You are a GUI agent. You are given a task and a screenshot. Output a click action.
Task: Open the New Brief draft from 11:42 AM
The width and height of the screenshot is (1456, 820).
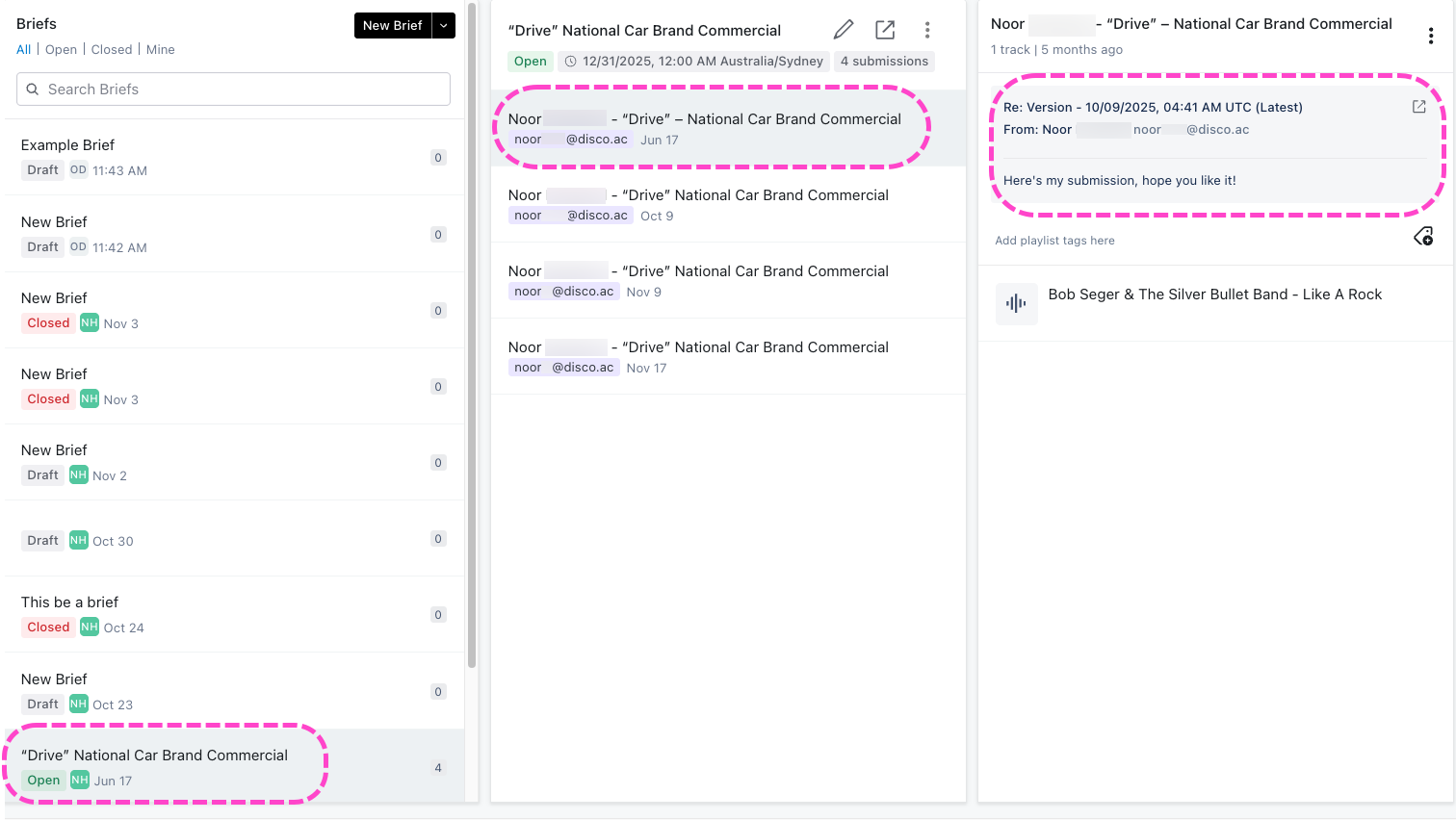coord(234,234)
